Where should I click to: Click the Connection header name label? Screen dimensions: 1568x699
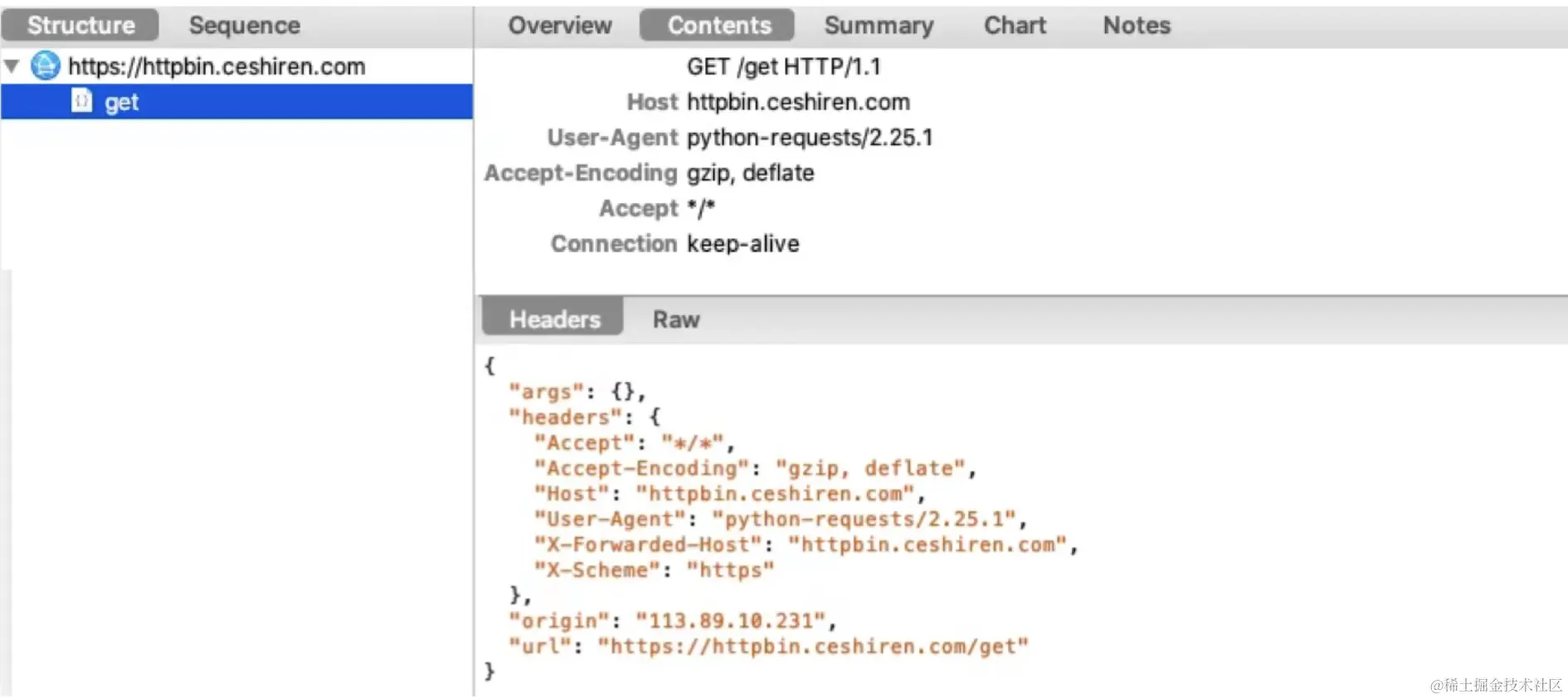[x=614, y=244]
